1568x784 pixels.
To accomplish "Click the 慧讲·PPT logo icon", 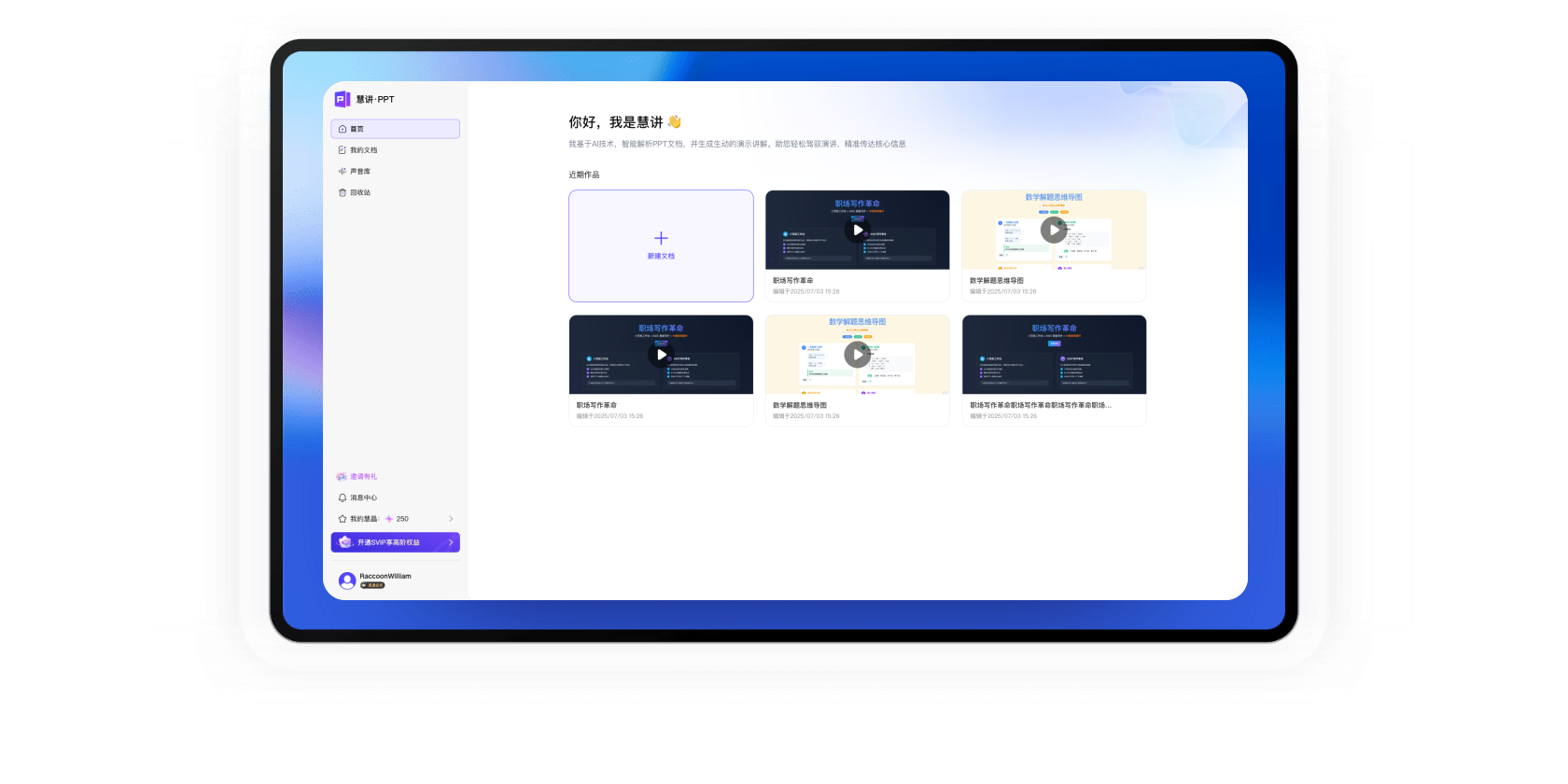I will click(x=343, y=99).
